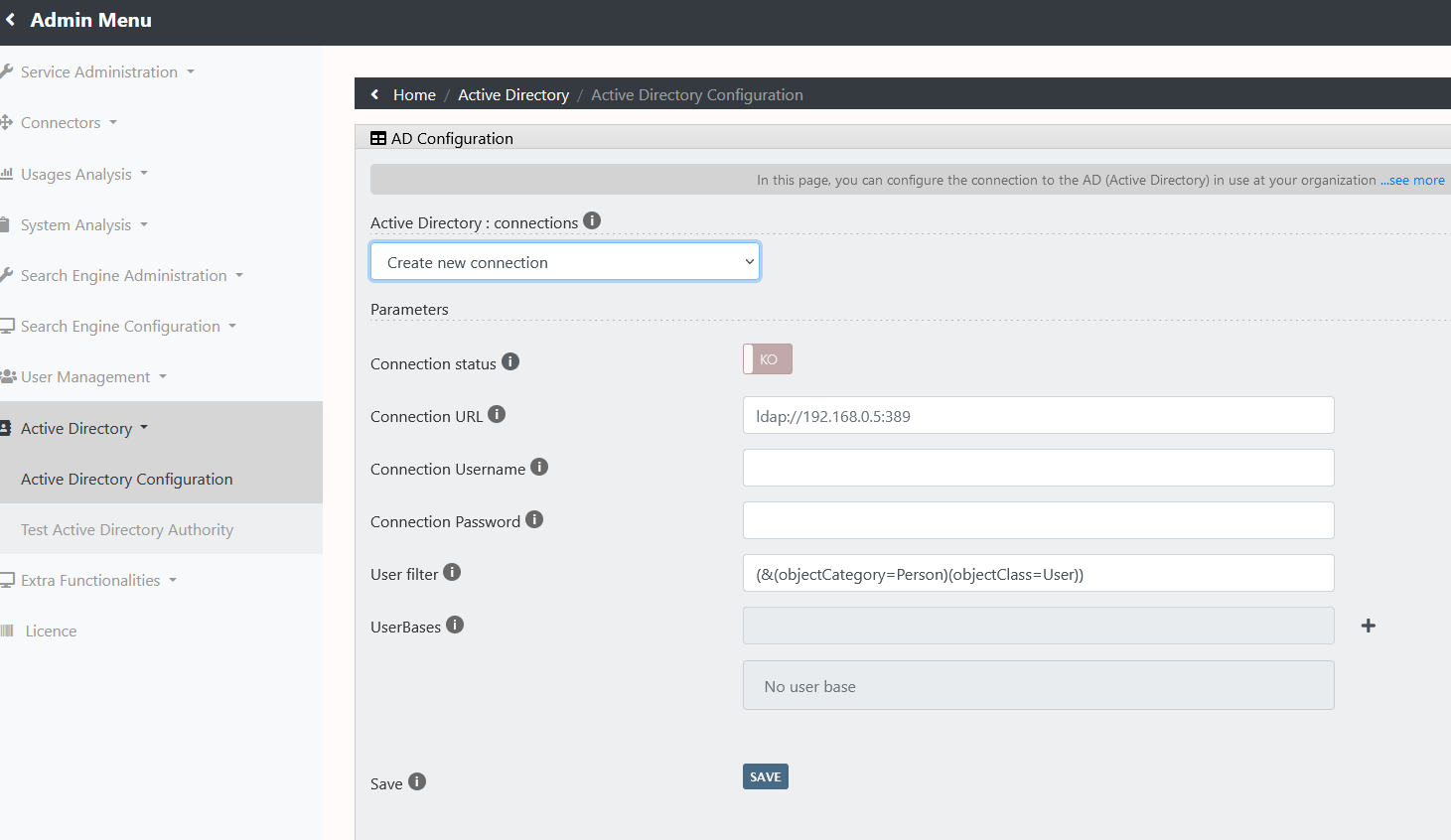The width and height of the screenshot is (1451, 840).
Task: Click the info icon beside Connection Username
Action: point(539,468)
